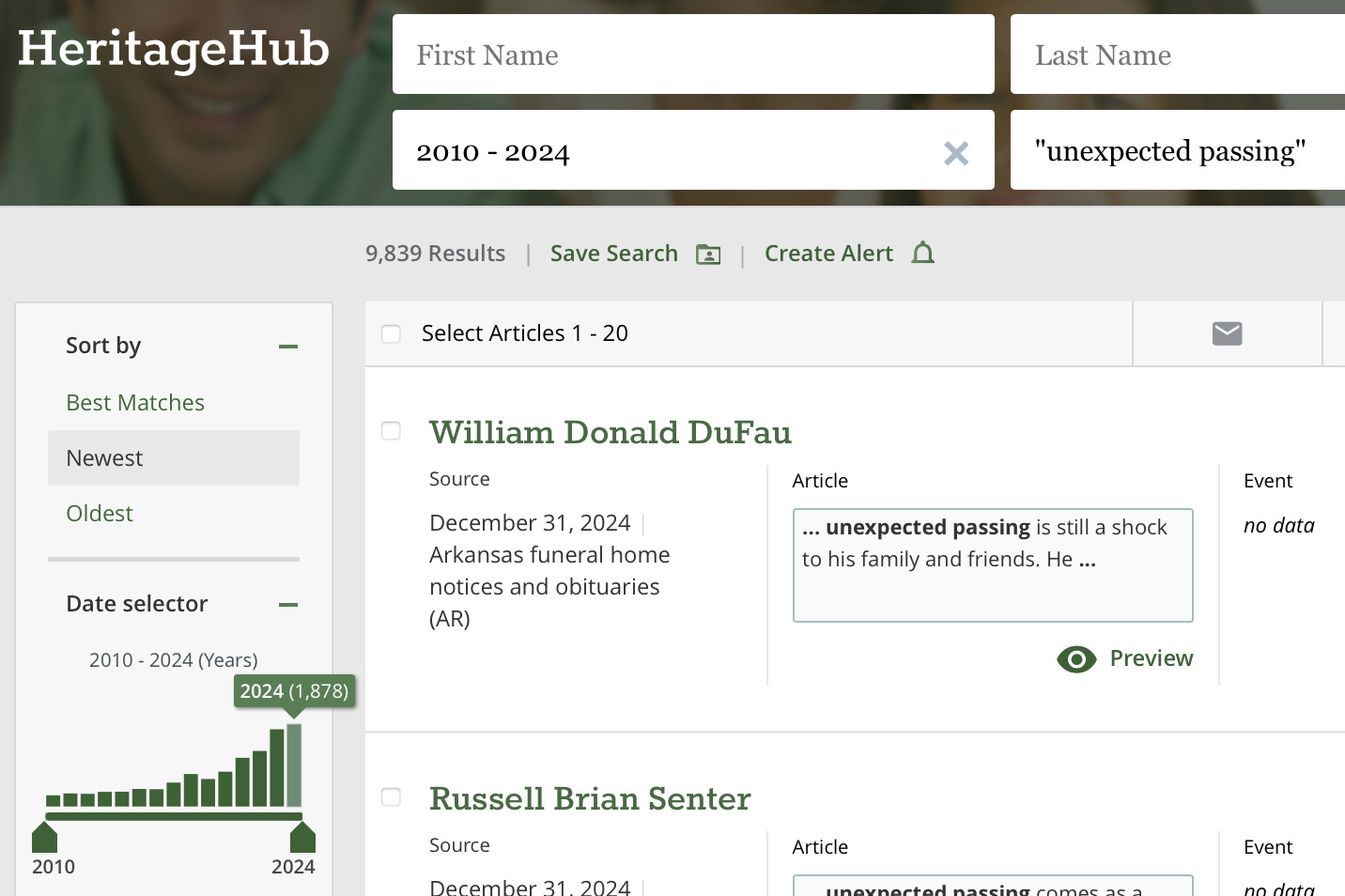Click the 2024 bar in the date histogram

pyautogui.click(x=294, y=765)
